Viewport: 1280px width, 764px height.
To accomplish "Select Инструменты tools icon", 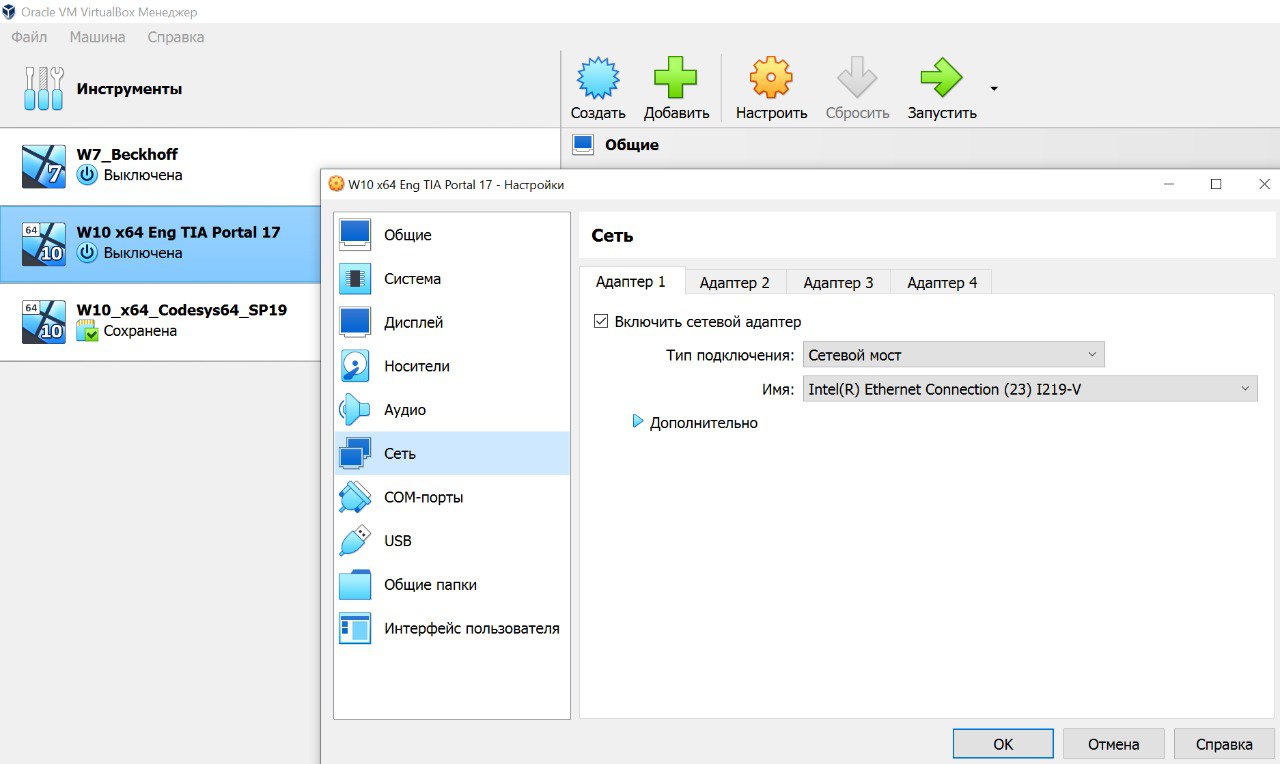I will [43, 89].
